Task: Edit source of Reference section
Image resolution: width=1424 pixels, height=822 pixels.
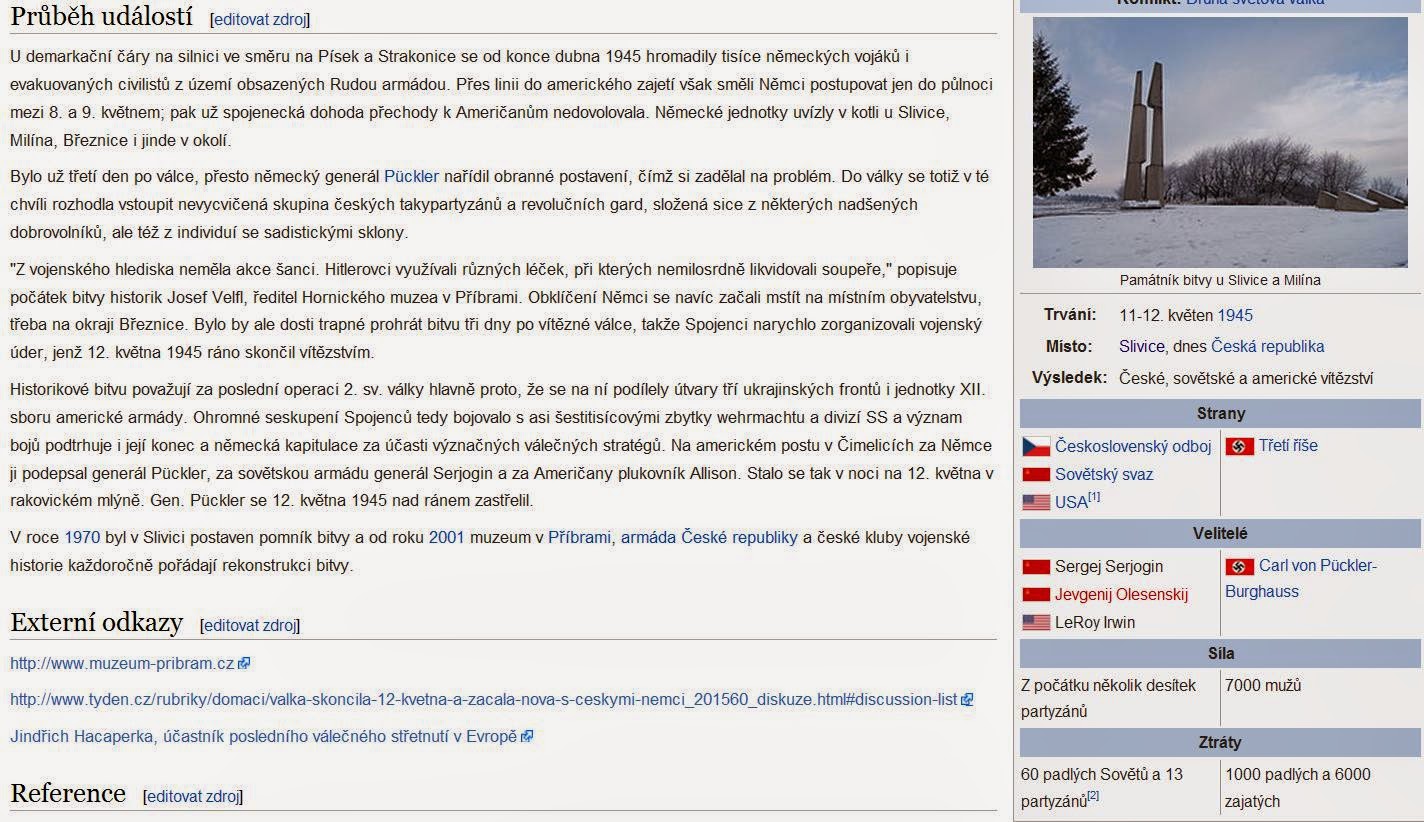Action: coord(193,797)
